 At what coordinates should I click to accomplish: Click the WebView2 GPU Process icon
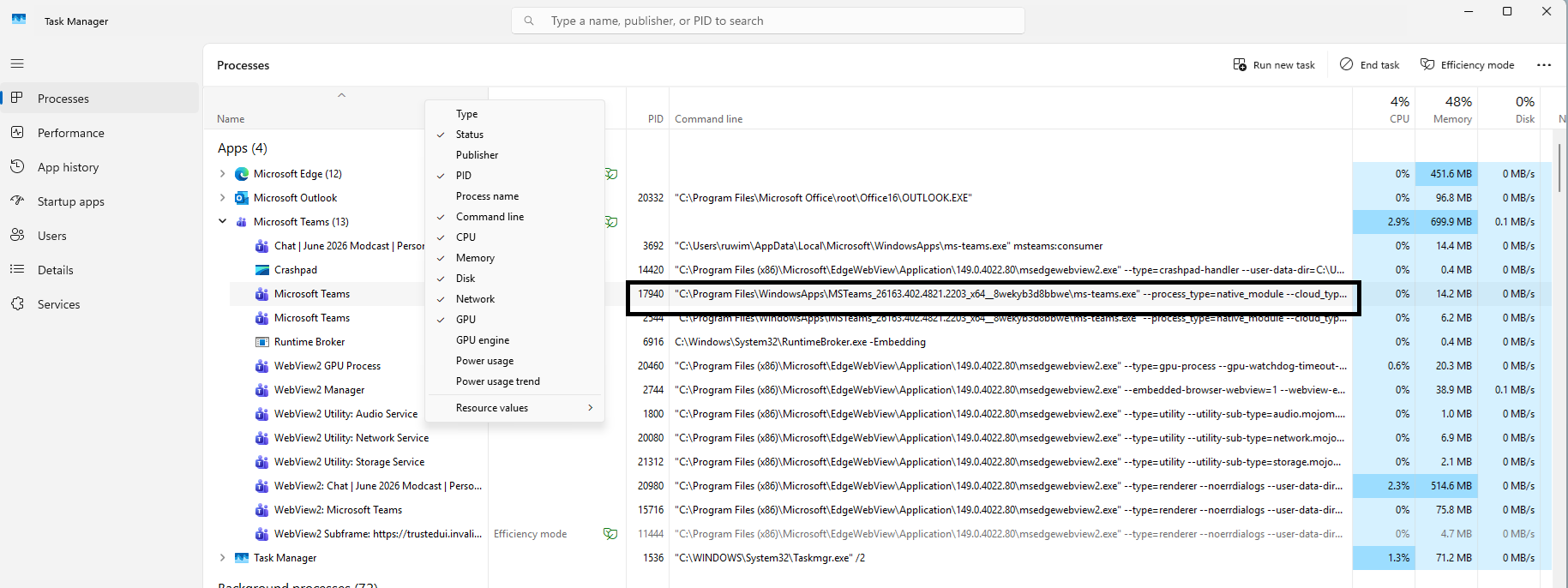coord(262,366)
